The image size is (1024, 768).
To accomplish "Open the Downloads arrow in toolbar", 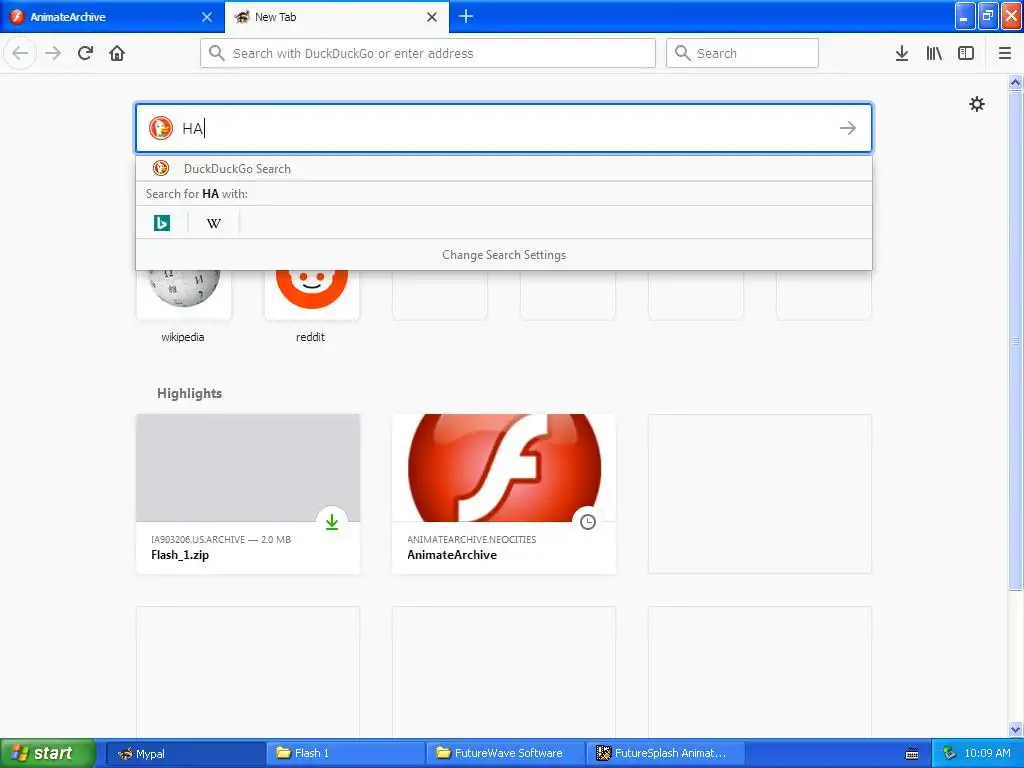I will pos(902,53).
